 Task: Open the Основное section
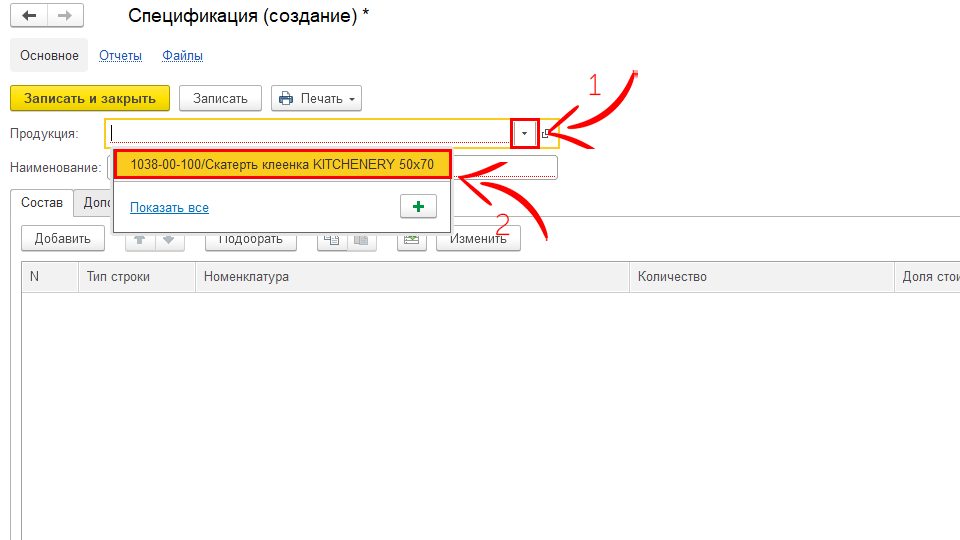49,56
